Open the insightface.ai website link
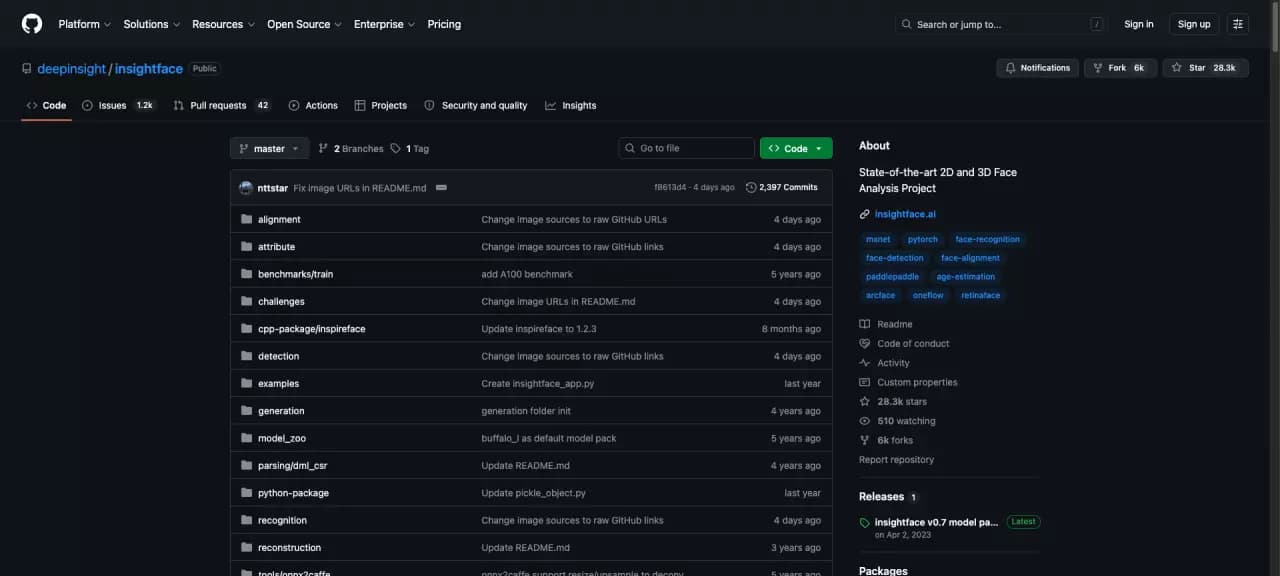The height and width of the screenshot is (576, 1280). point(905,214)
